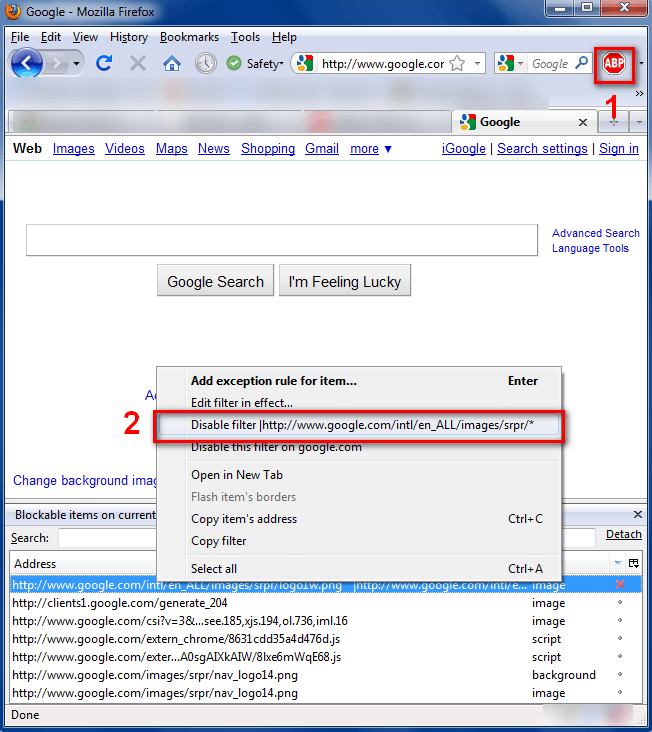
Task: Open the History clock icon
Action: click(206, 63)
